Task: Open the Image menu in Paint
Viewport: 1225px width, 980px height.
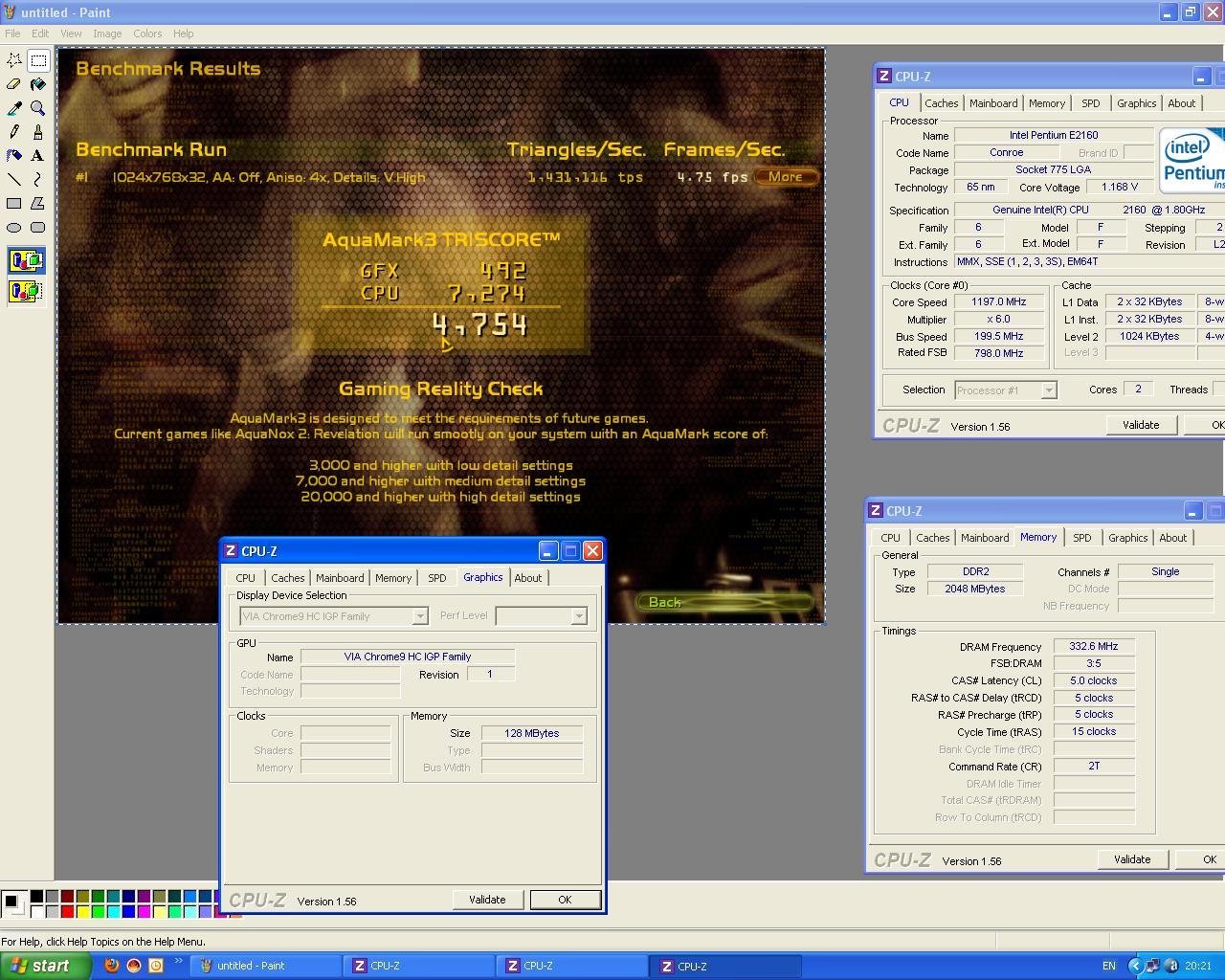Action: pyautogui.click(x=107, y=33)
